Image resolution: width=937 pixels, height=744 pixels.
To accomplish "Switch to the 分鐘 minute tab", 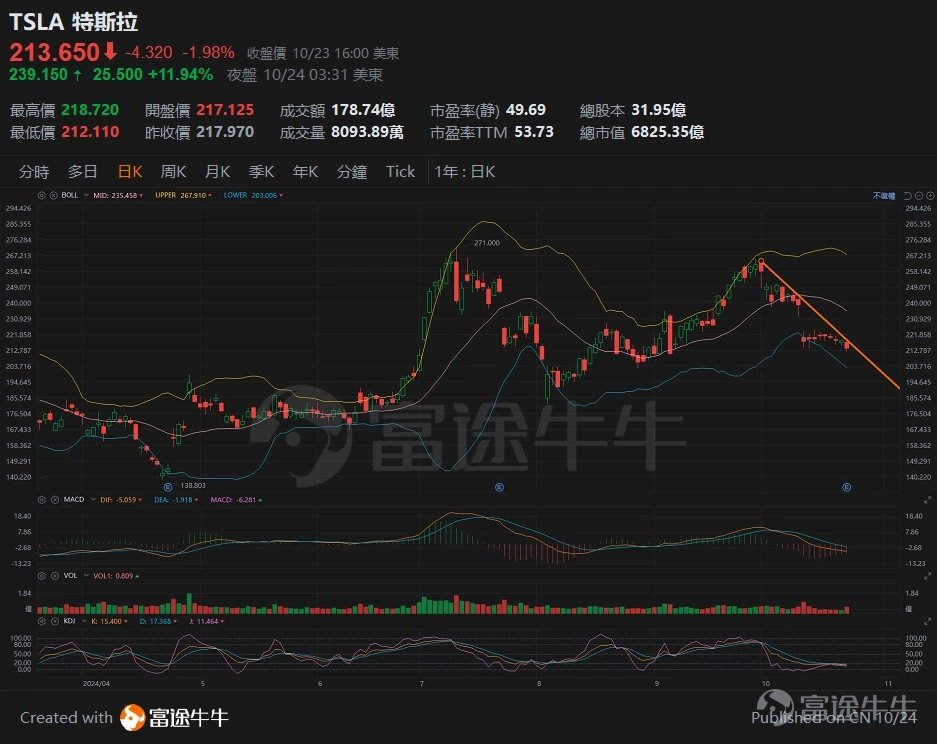I will 352,172.
